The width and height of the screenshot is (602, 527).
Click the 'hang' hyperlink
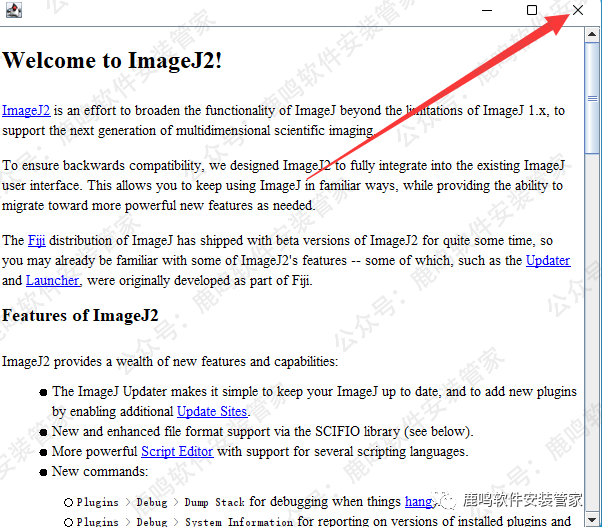click(418, 502)
